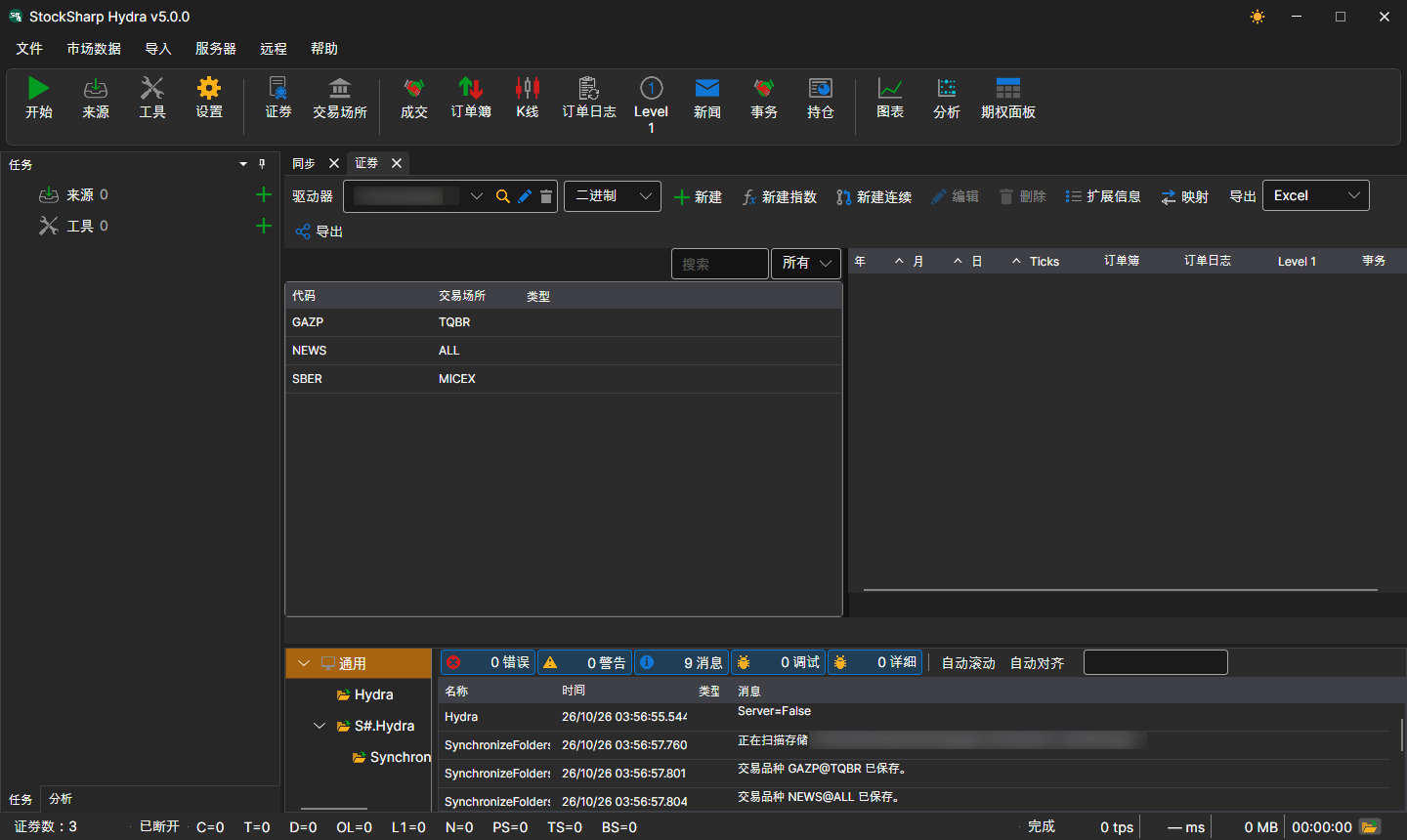Open the Level 1 toolbar icon
Screen dimensions: 1407x840
tap(651, 88)
